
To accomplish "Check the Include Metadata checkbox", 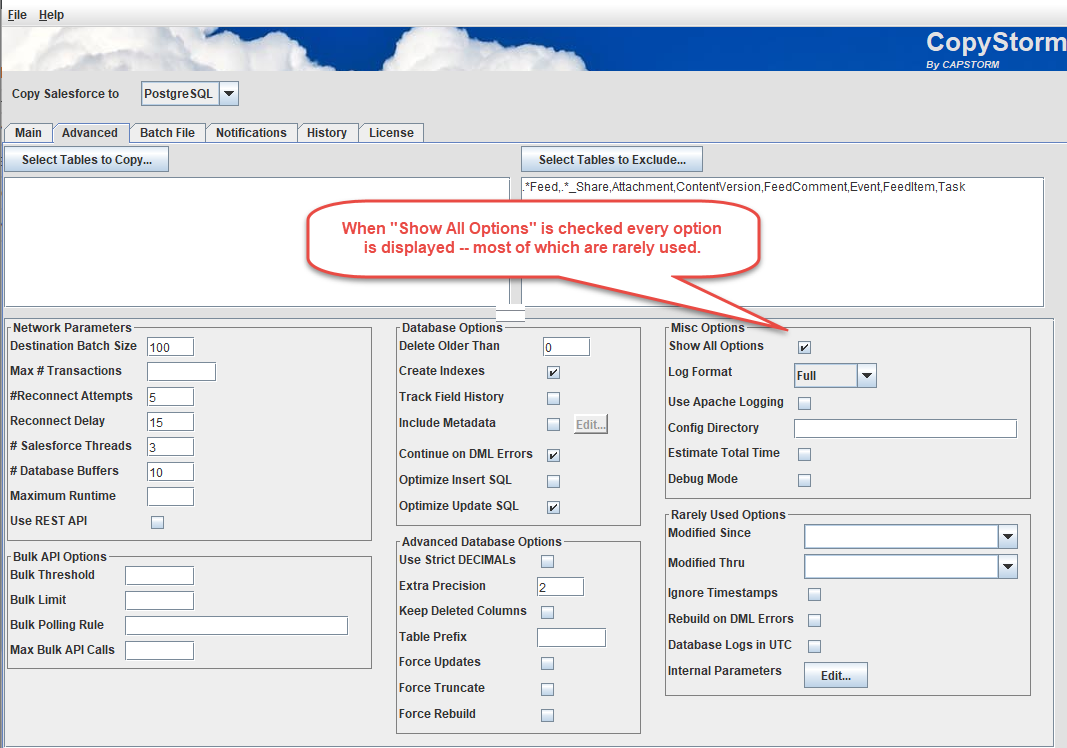I will pos(553,424).
